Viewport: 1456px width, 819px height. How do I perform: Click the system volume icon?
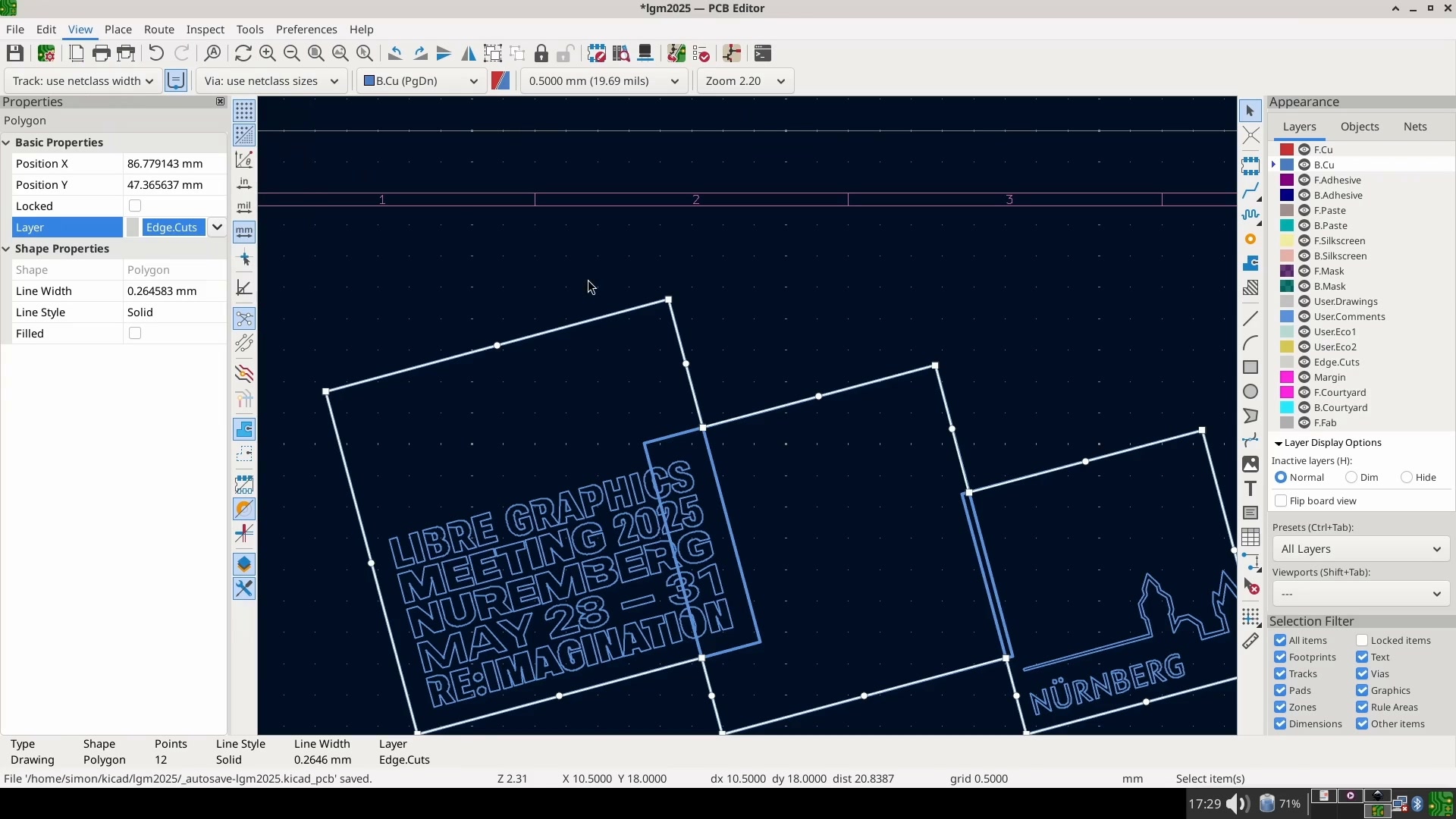[x=1238, y=804]
